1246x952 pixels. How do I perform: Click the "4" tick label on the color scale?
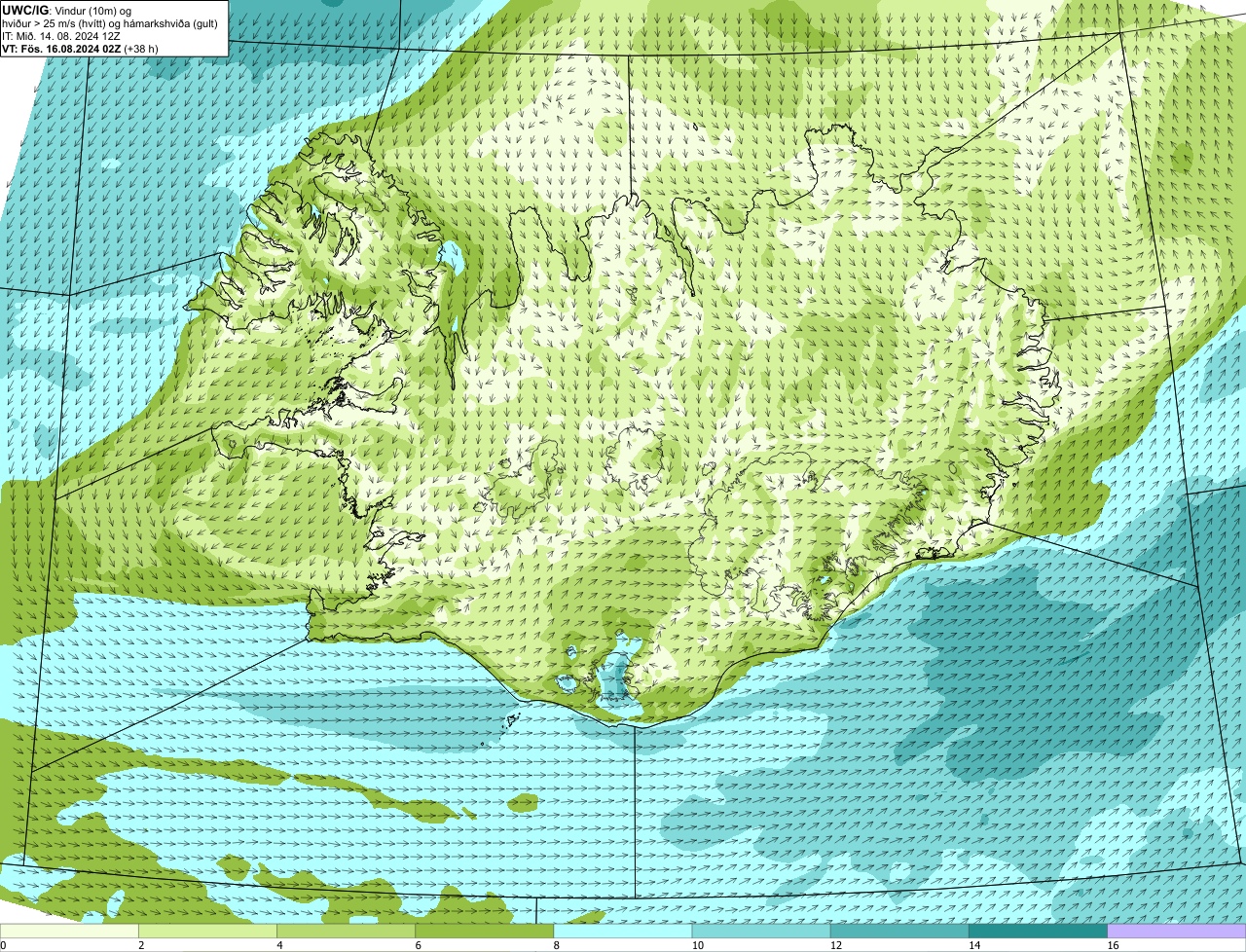click(279, 945)
